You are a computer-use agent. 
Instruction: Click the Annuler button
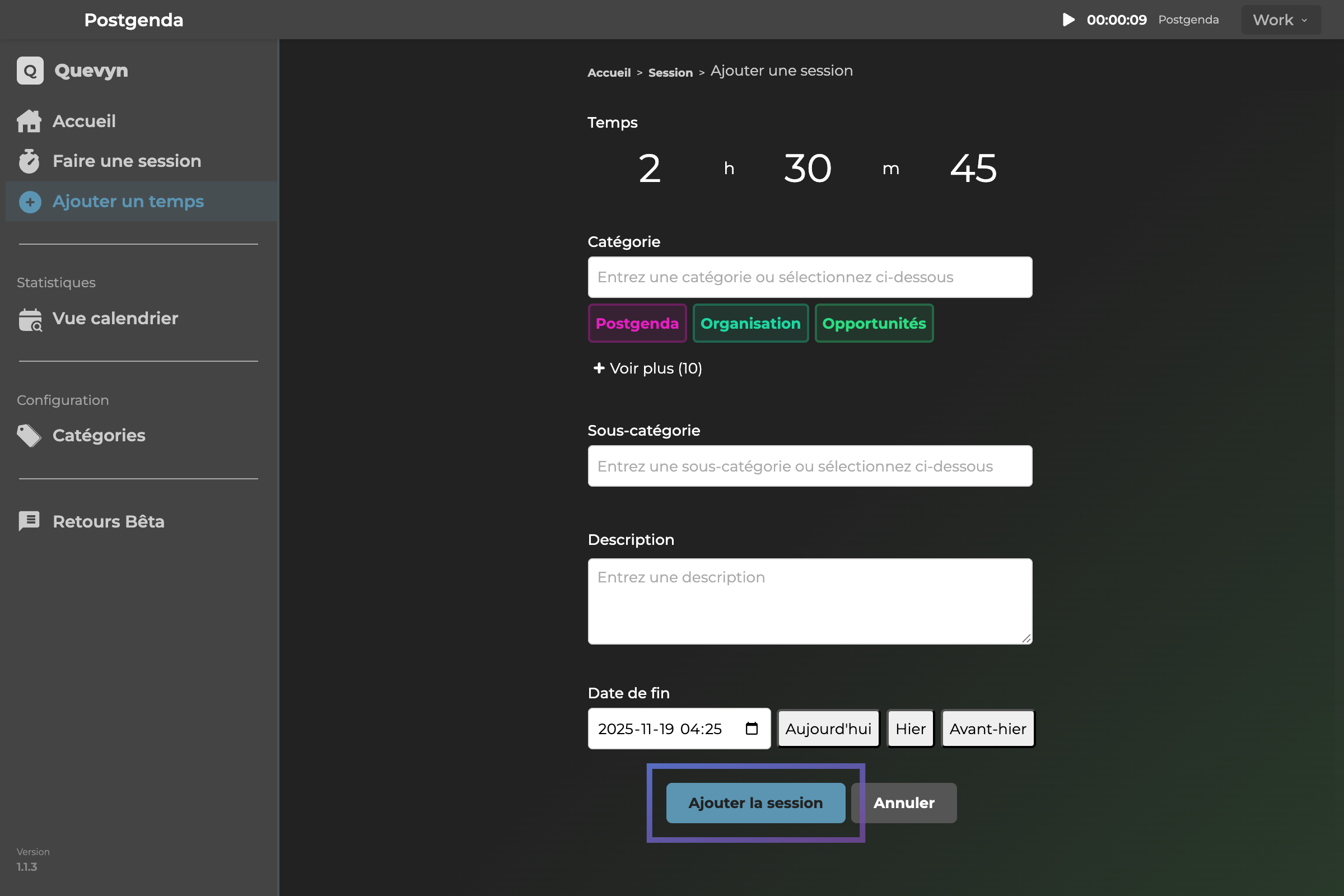tap(904, 803)
